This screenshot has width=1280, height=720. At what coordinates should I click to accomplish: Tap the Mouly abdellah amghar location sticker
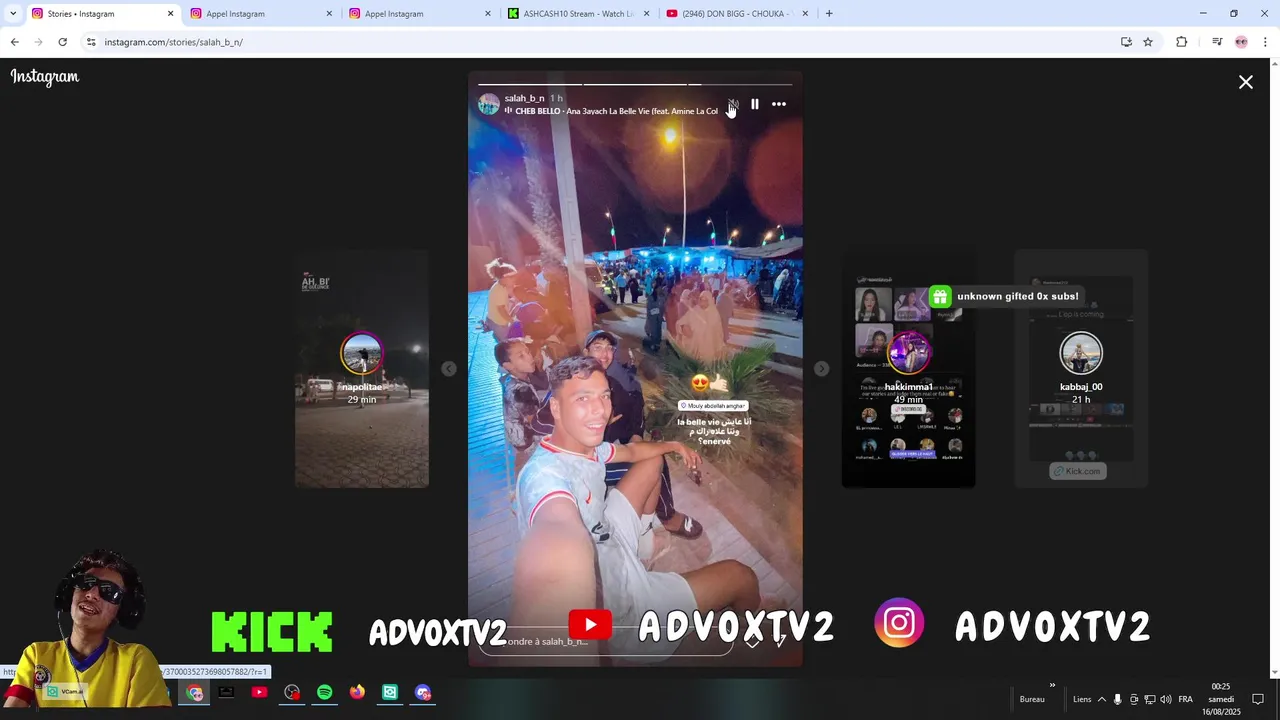point(713,406)
